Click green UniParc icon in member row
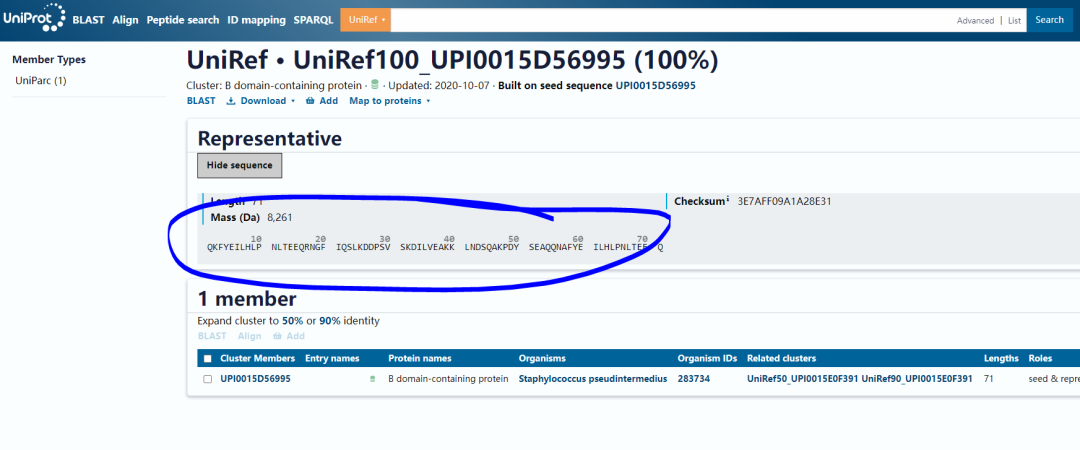 pyautogui.click(x=373, y=379)
